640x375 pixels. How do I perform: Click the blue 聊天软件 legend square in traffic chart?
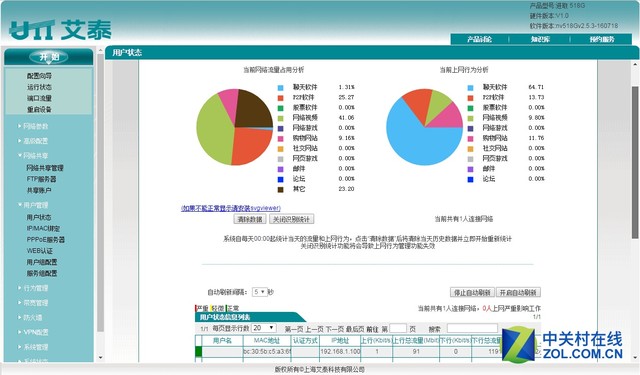280,88
